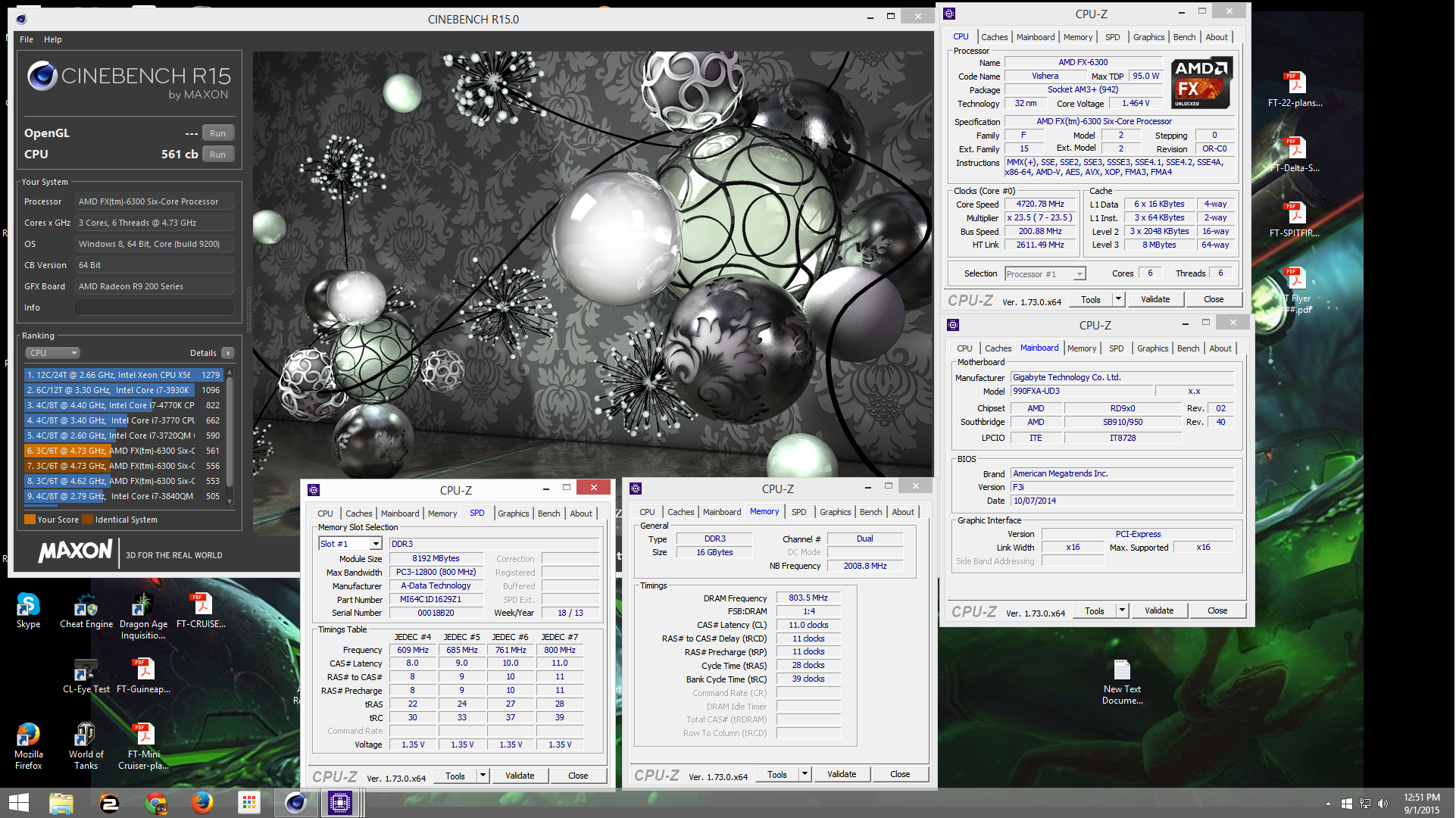
Task: Open FT-SPITFIR PDF on desktop
Action: click(x=1295, y=220)
